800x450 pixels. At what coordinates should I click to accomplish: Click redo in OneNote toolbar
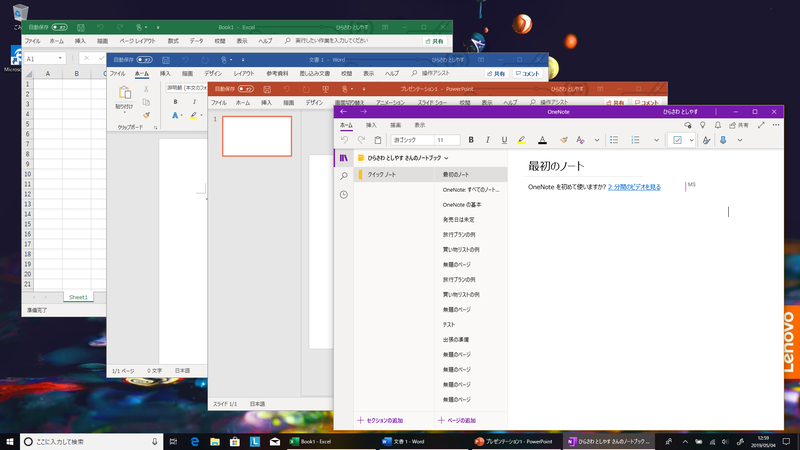tap(361, 140)
